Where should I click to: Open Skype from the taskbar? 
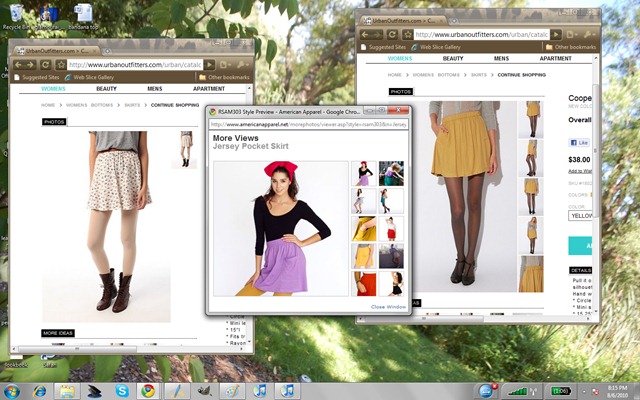[x=122, y=391]
